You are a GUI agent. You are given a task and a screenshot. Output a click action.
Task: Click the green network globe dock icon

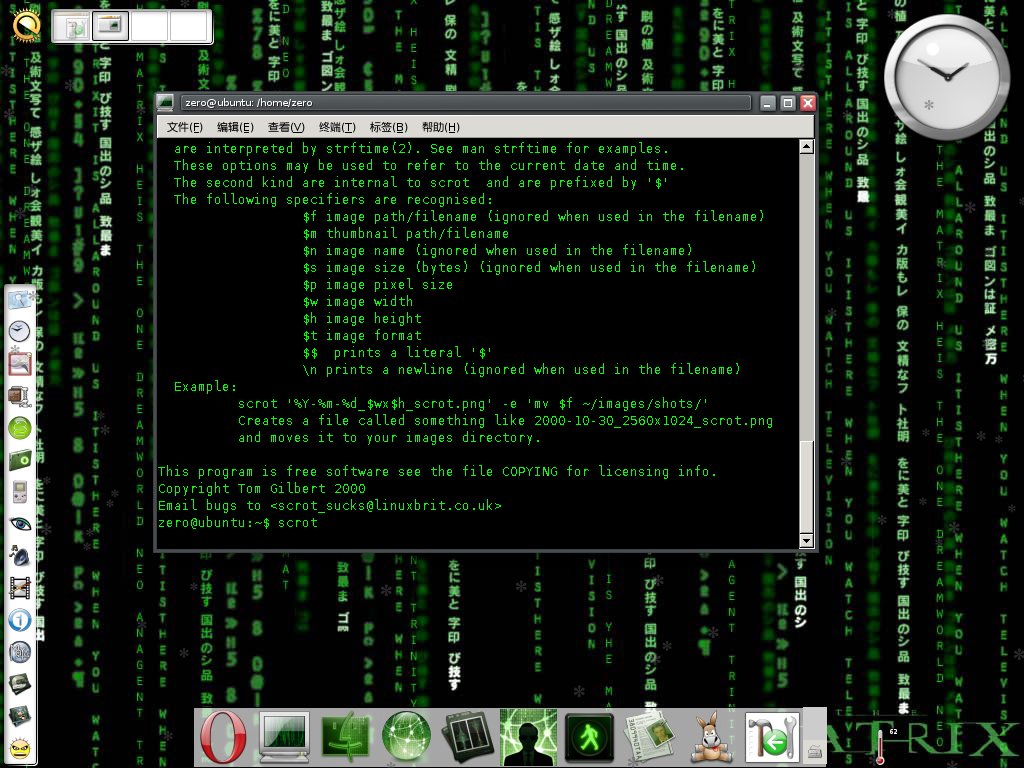click(406, 737)
